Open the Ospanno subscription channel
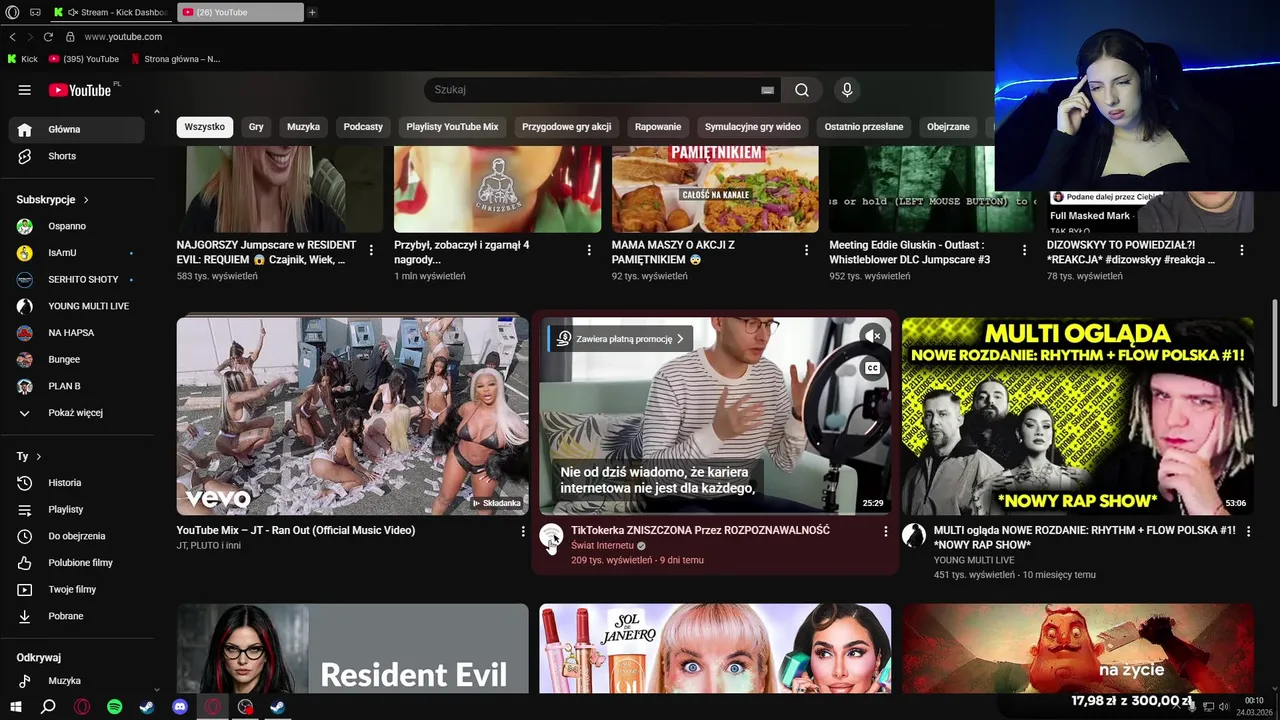Image resolution: width=1280 pixels, height=720 pixels. (66, 226)
